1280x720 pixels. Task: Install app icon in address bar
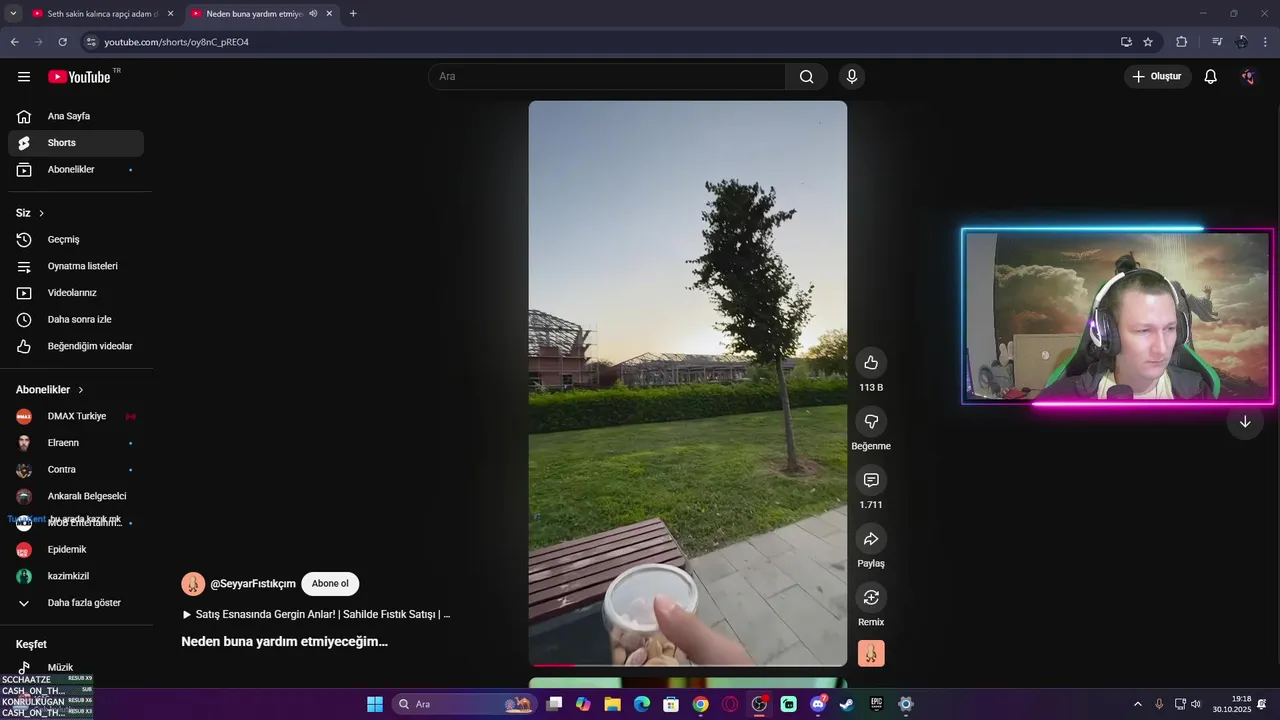point(1126,42)
